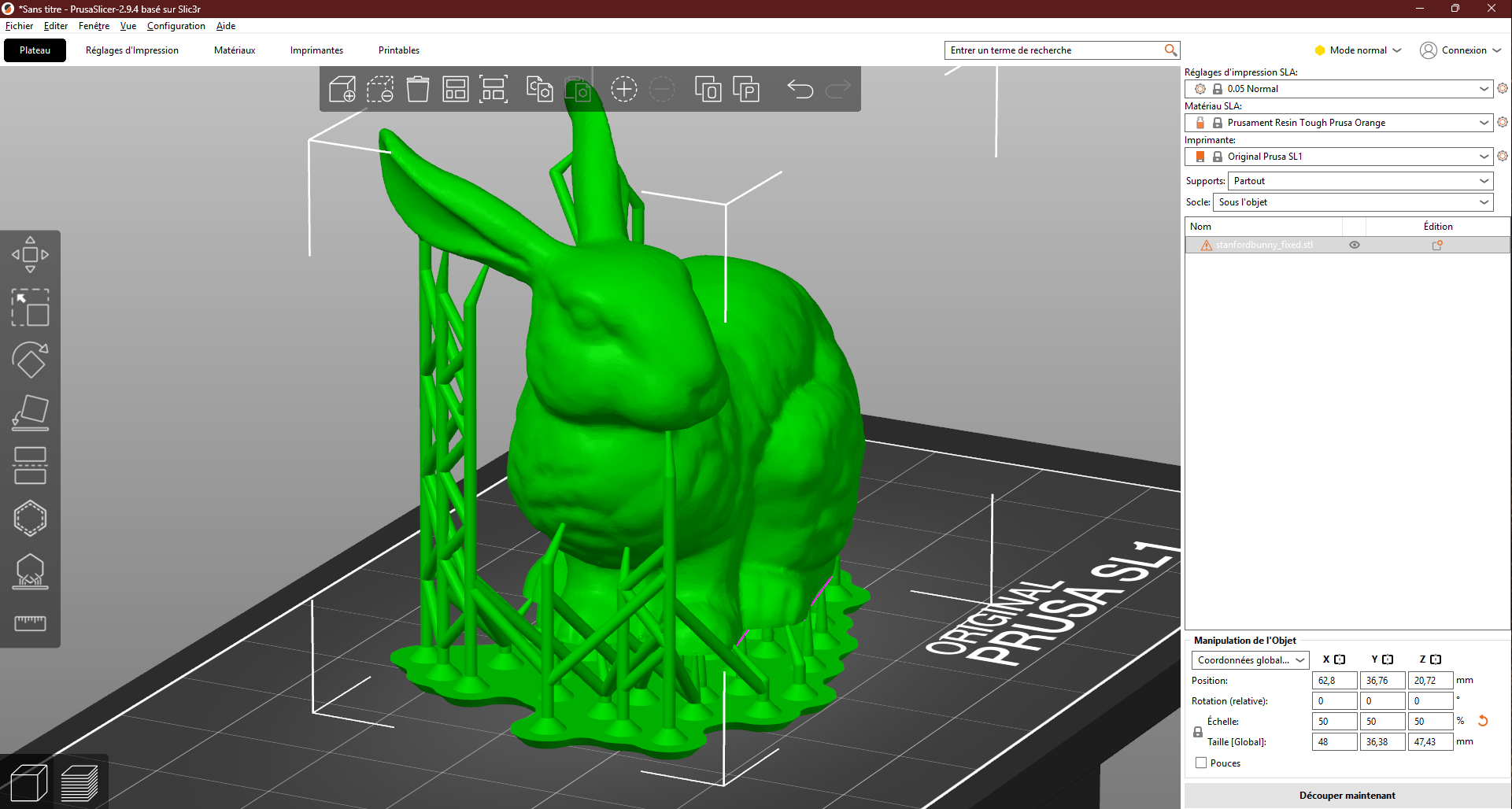Switch to the Matériaux tab
This screenshot has height=809, width=1512.
click(235, 50)
